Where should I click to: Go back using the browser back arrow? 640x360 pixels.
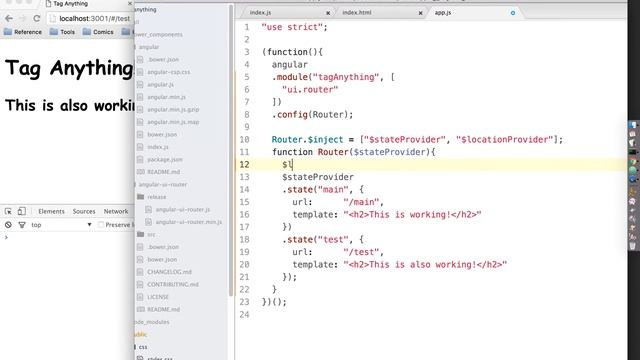coord(9,18)
